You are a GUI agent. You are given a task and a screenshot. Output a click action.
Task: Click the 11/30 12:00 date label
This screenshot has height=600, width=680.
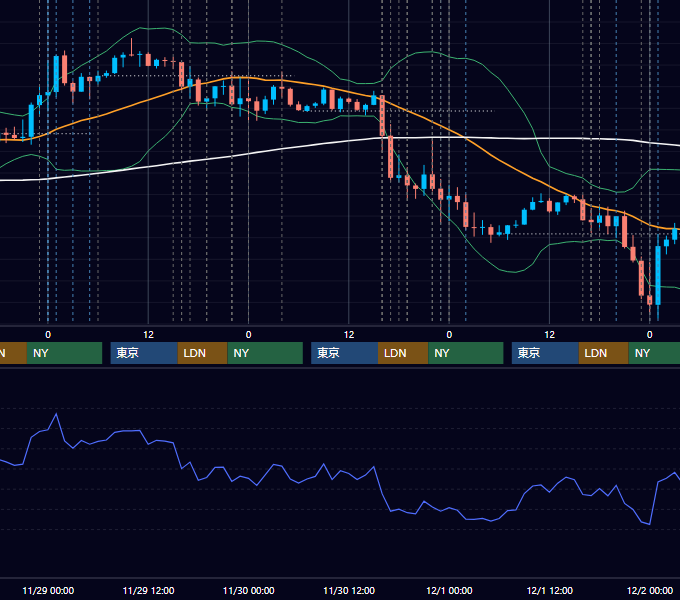click(x=349, y=590)
